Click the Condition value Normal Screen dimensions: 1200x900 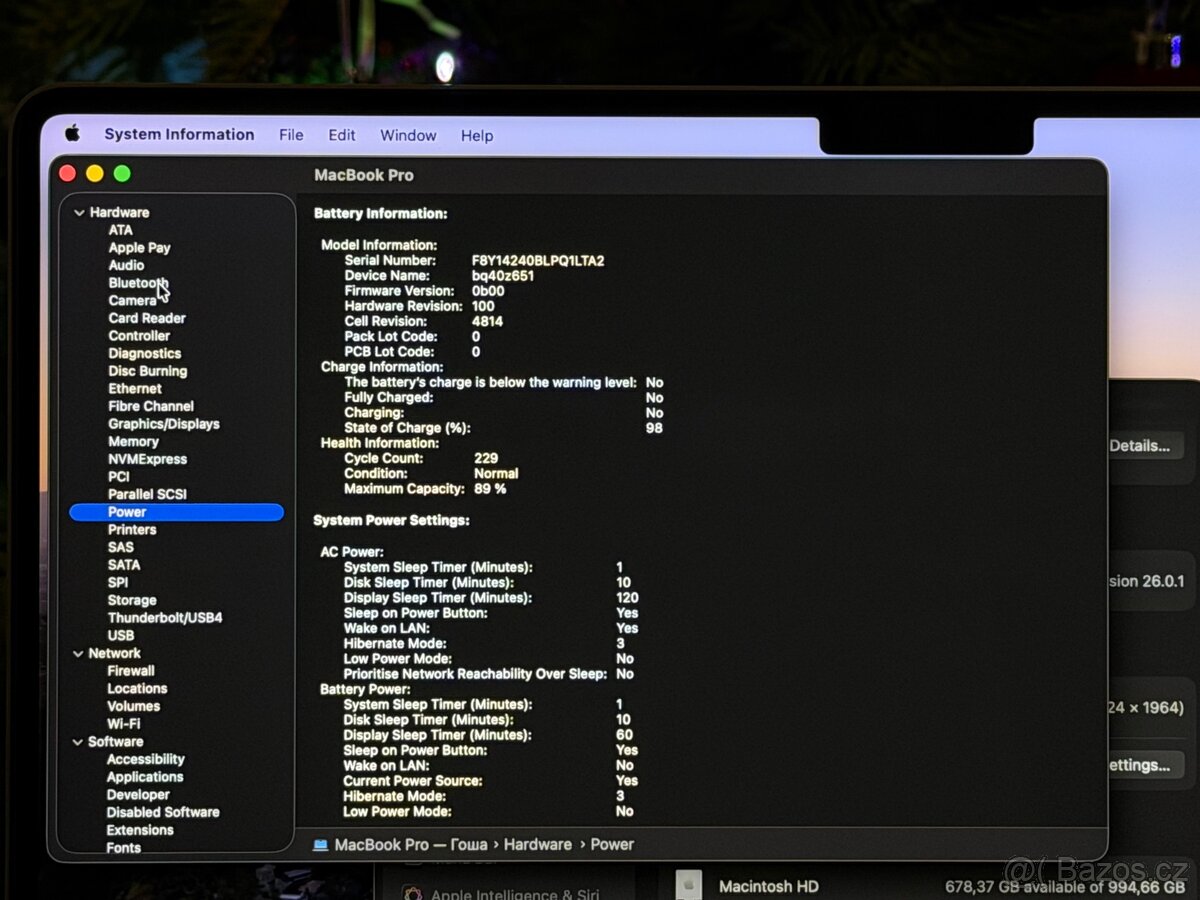pyautogui.click(x=496, y=474)
